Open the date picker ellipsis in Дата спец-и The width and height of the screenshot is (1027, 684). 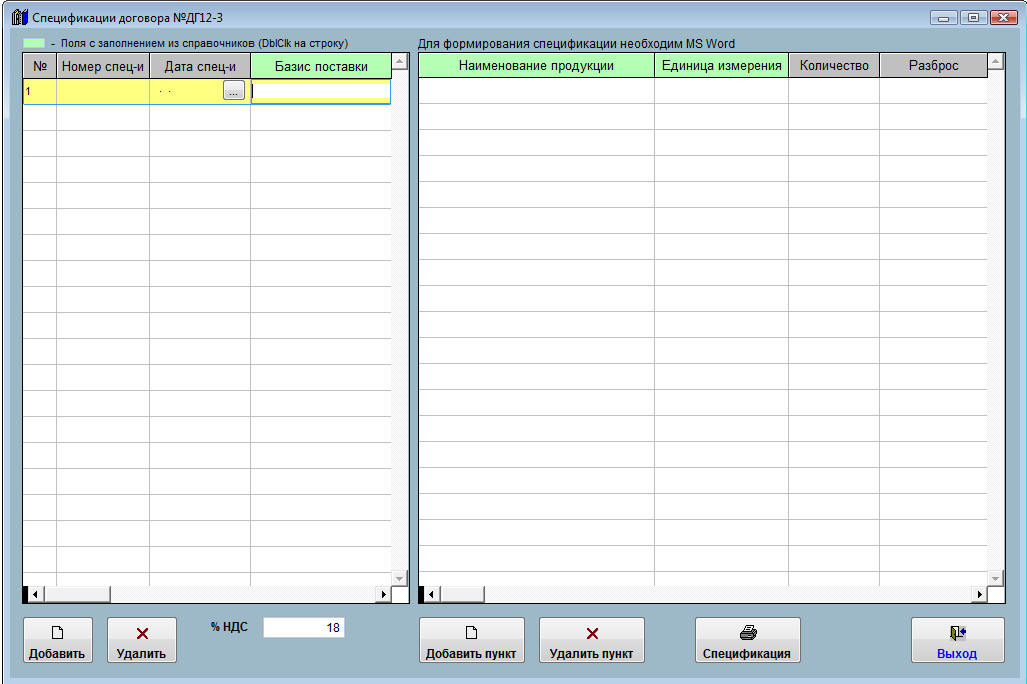(234, 90)
